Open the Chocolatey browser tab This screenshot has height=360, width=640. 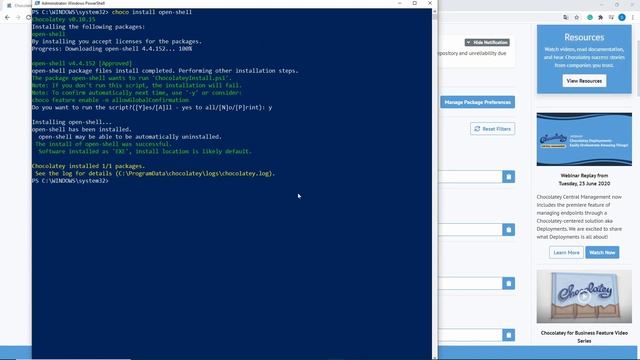click(18, 5)
